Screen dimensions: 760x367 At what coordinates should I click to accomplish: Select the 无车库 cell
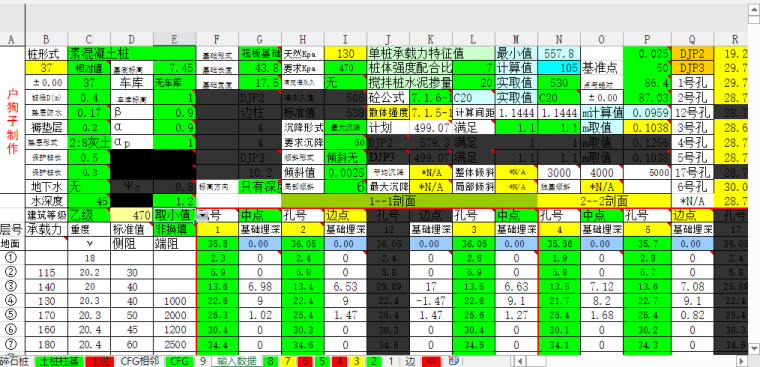(x=174, y=82)
